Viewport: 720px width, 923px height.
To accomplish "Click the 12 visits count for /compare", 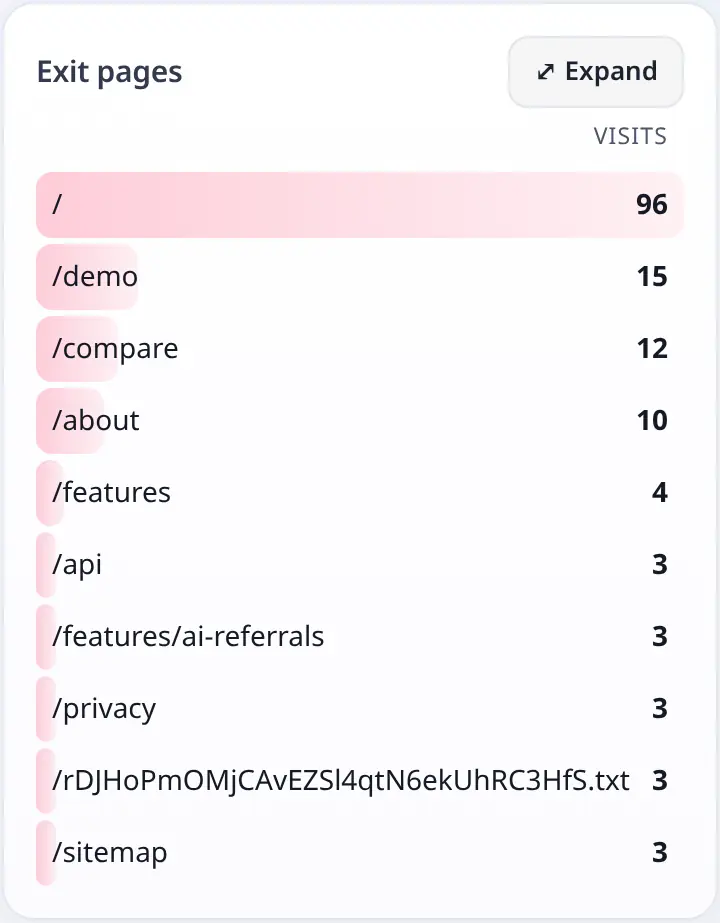I will 652,348.
